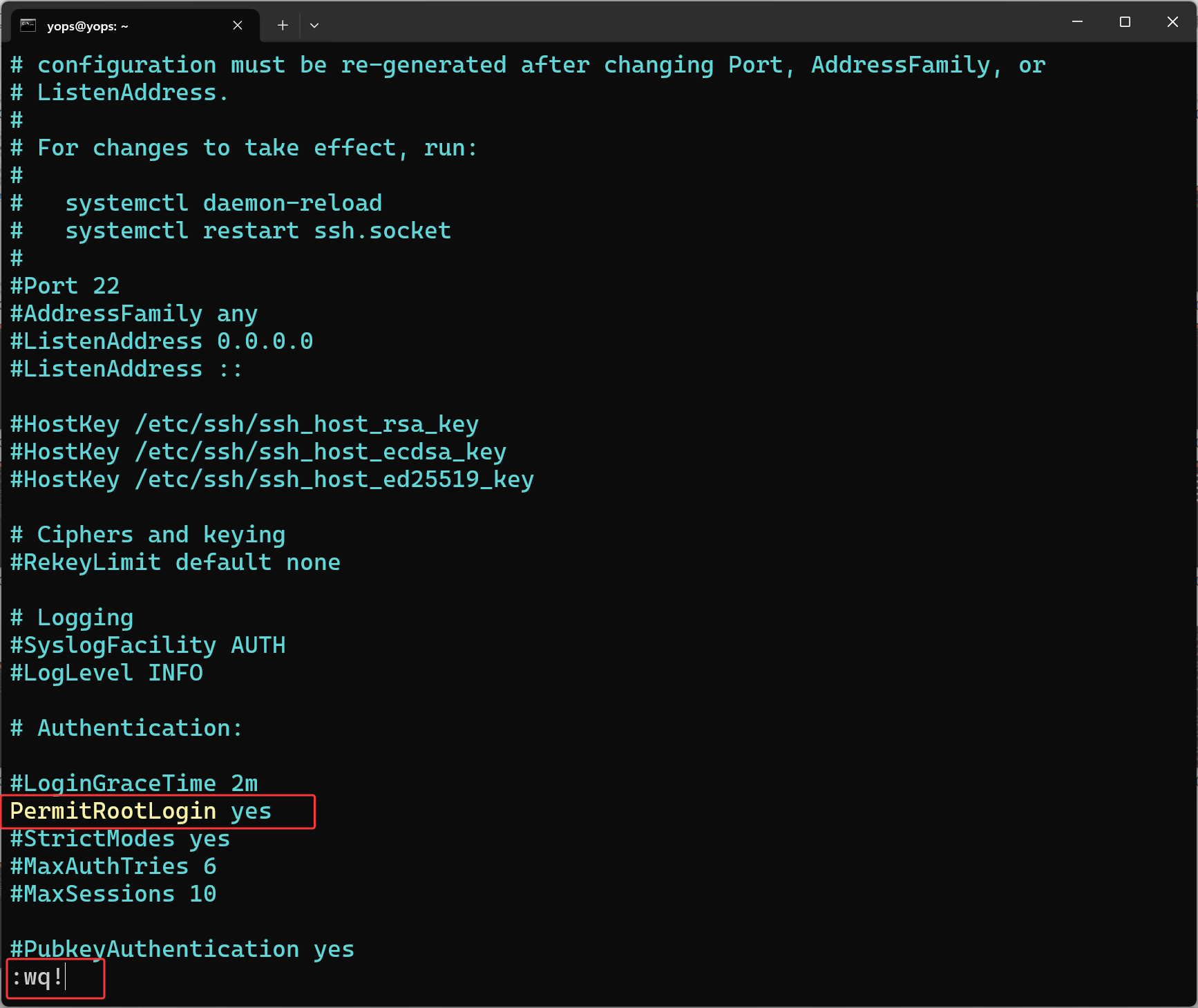Click the terminal icon in the tab
Image resolution: width=1198 pixels, height=1008 pixels.
tap(28, 26)
